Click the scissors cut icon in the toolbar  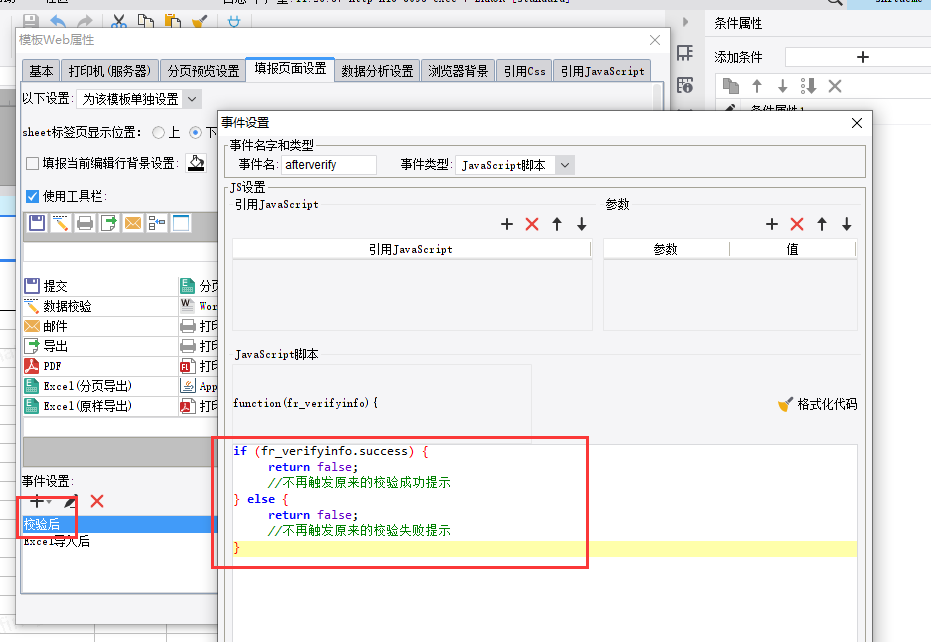[119, 22]
